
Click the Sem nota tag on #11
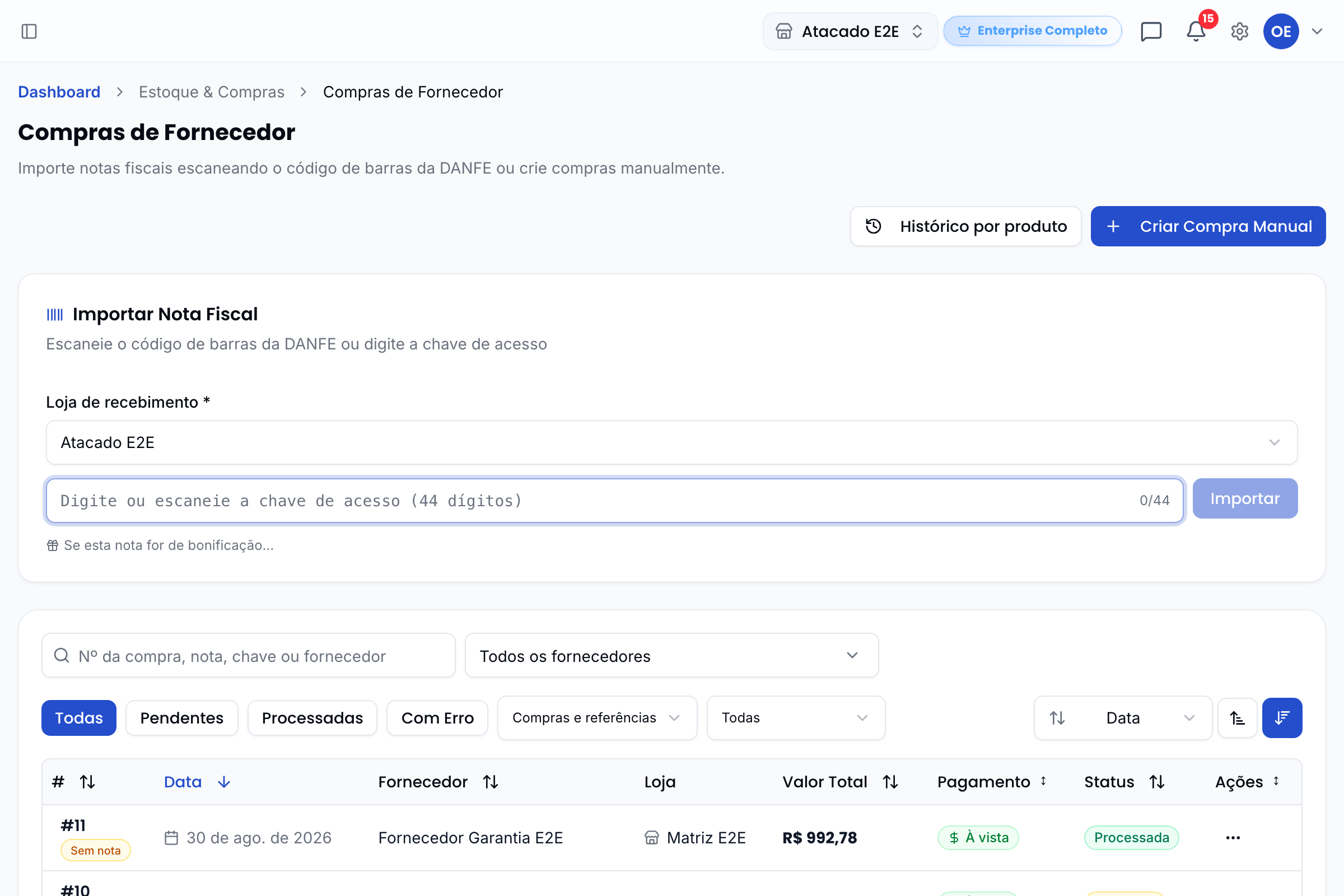(95, 850)
